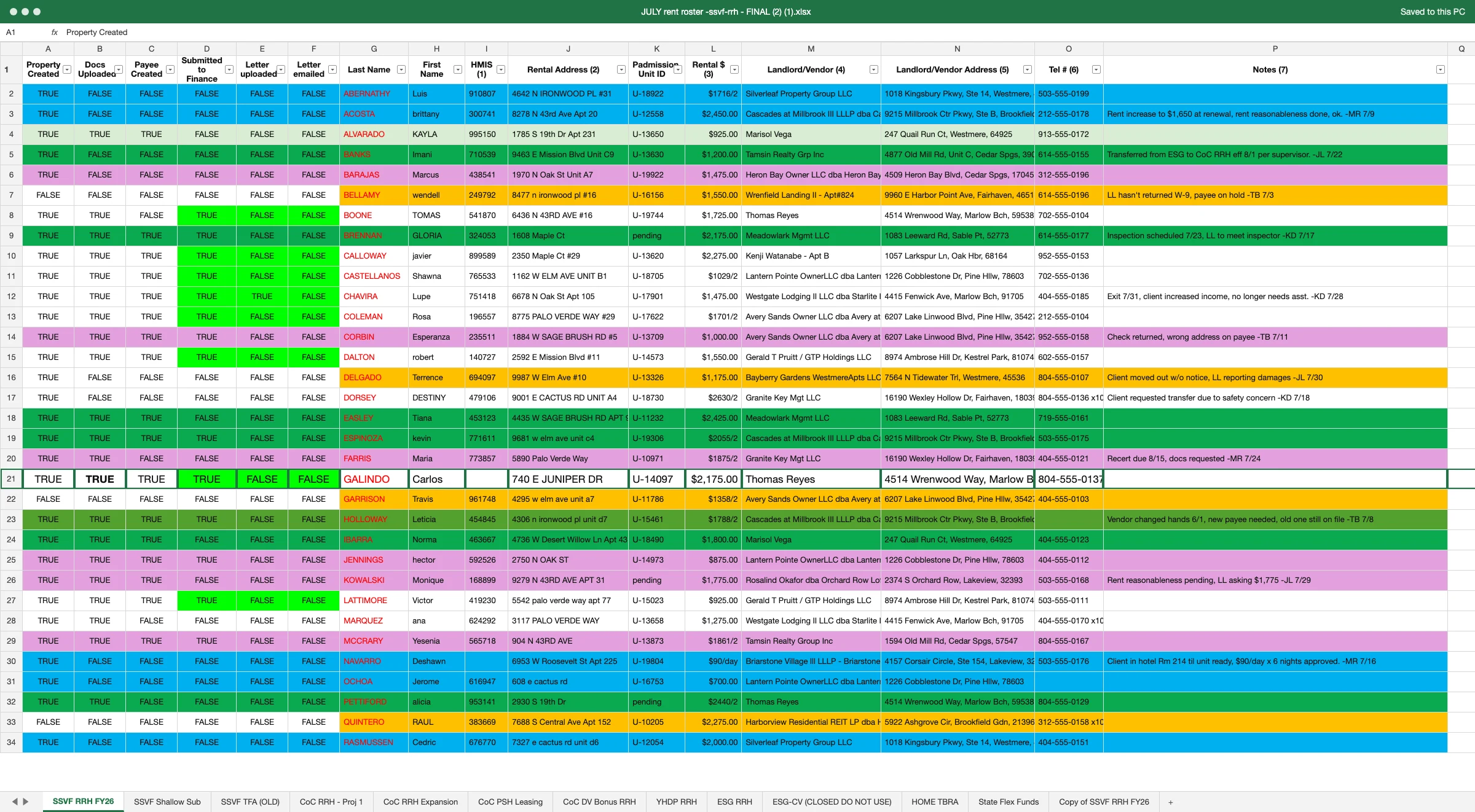Image resolution: width=1475 pixels, height=812 pixels.
Task: Select last name cell QUINTERO
Action: [374, 722]
